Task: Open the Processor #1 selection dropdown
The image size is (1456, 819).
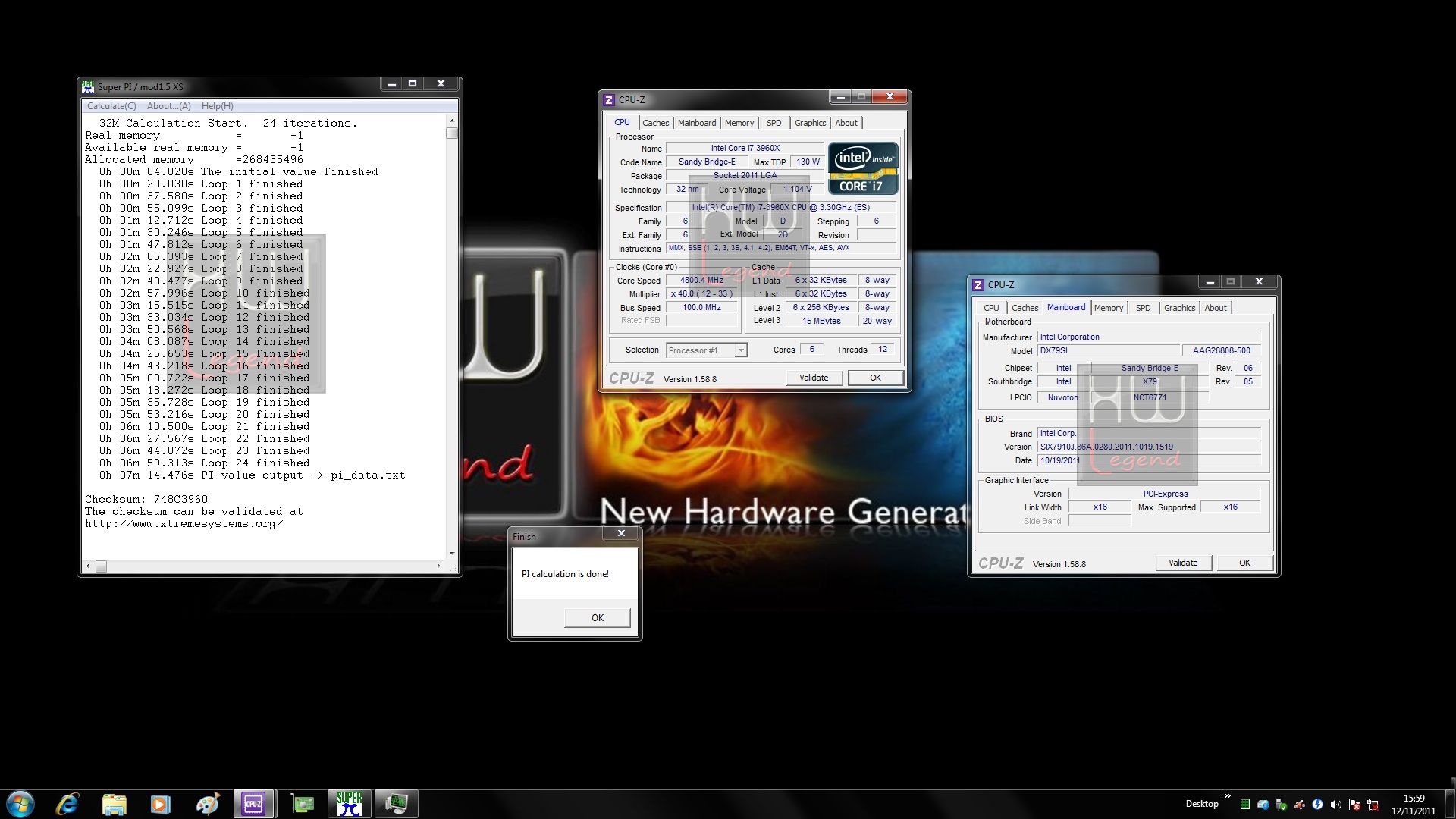Action: [707, 350]
